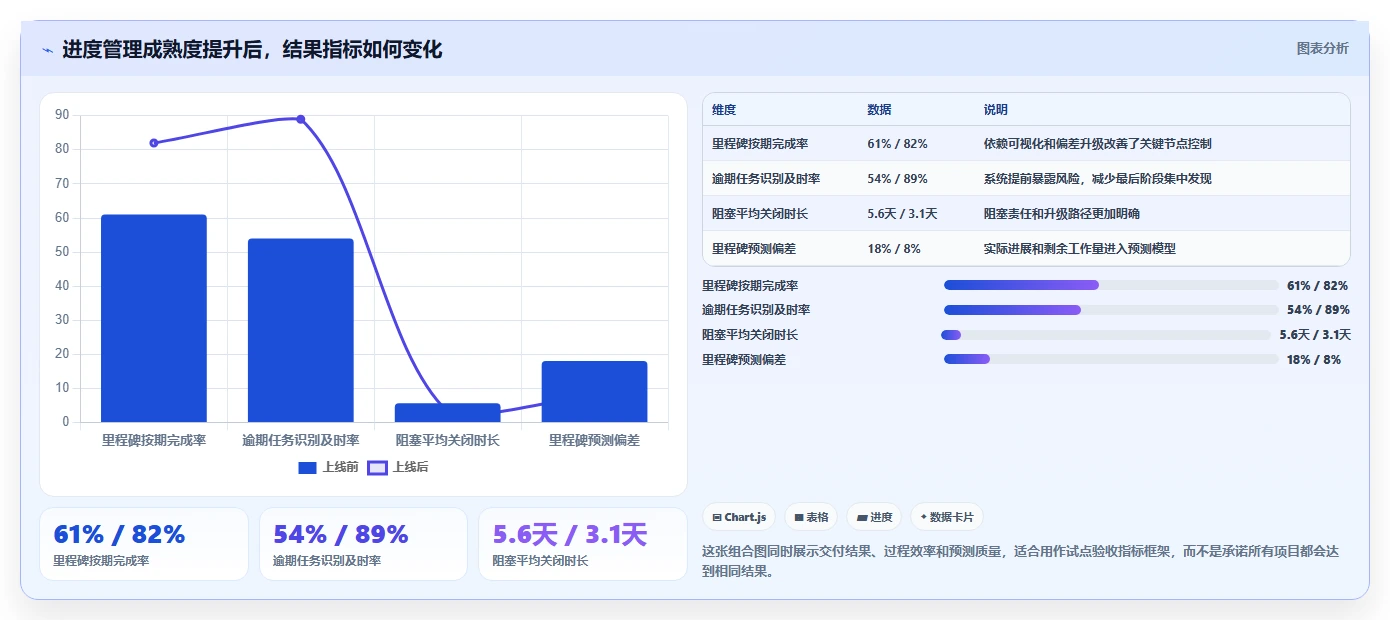Click the 里程碑预测偏差 bar in chart

coord(594,391)
